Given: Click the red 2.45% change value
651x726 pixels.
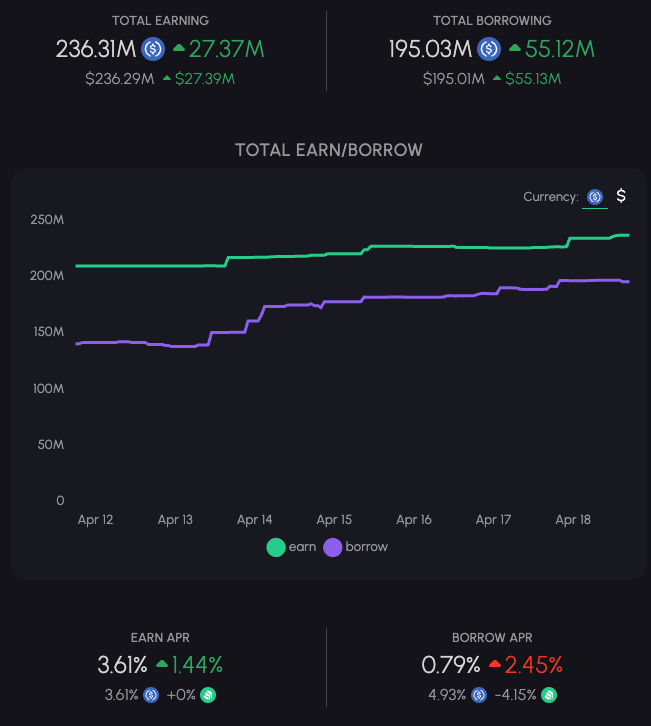Looking at the screenshot, I should (x=534, y=665).
